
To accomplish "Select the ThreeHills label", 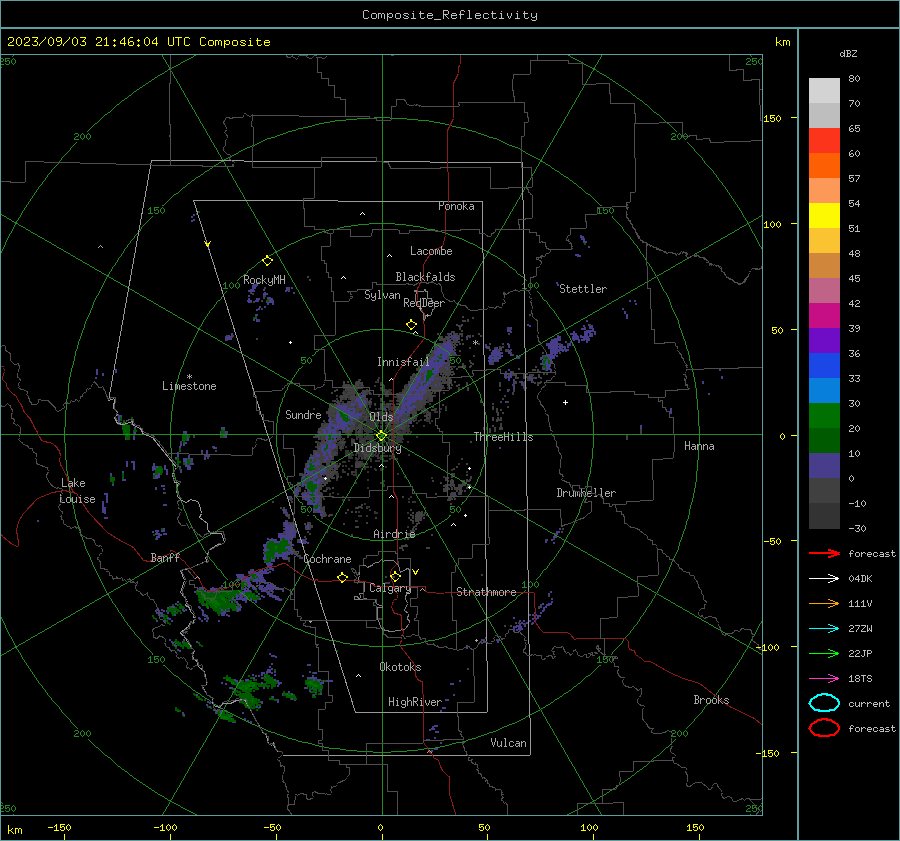I will [503, 437].
